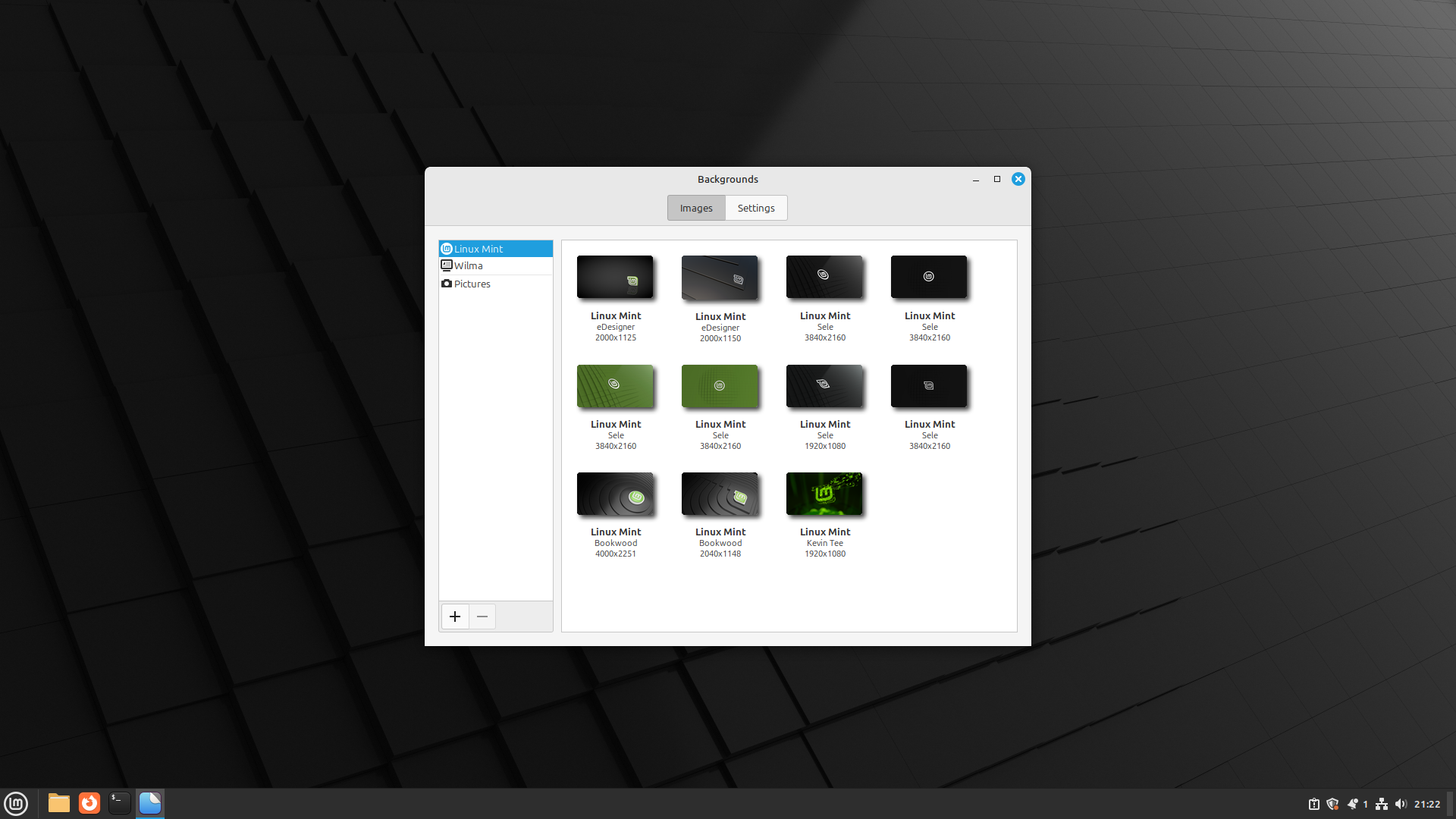Image resolution: width=1456 pixels, height=819 pixels.
Task: Select the Bookwood 4000x2251 wallpaper
Action: tap(615, 494)
